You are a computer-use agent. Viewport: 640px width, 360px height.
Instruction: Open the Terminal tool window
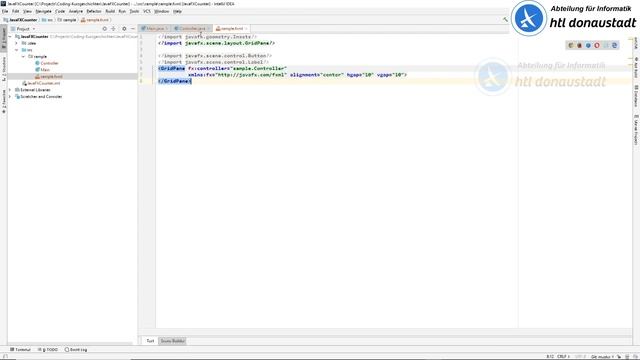click(x=20, y=350)
